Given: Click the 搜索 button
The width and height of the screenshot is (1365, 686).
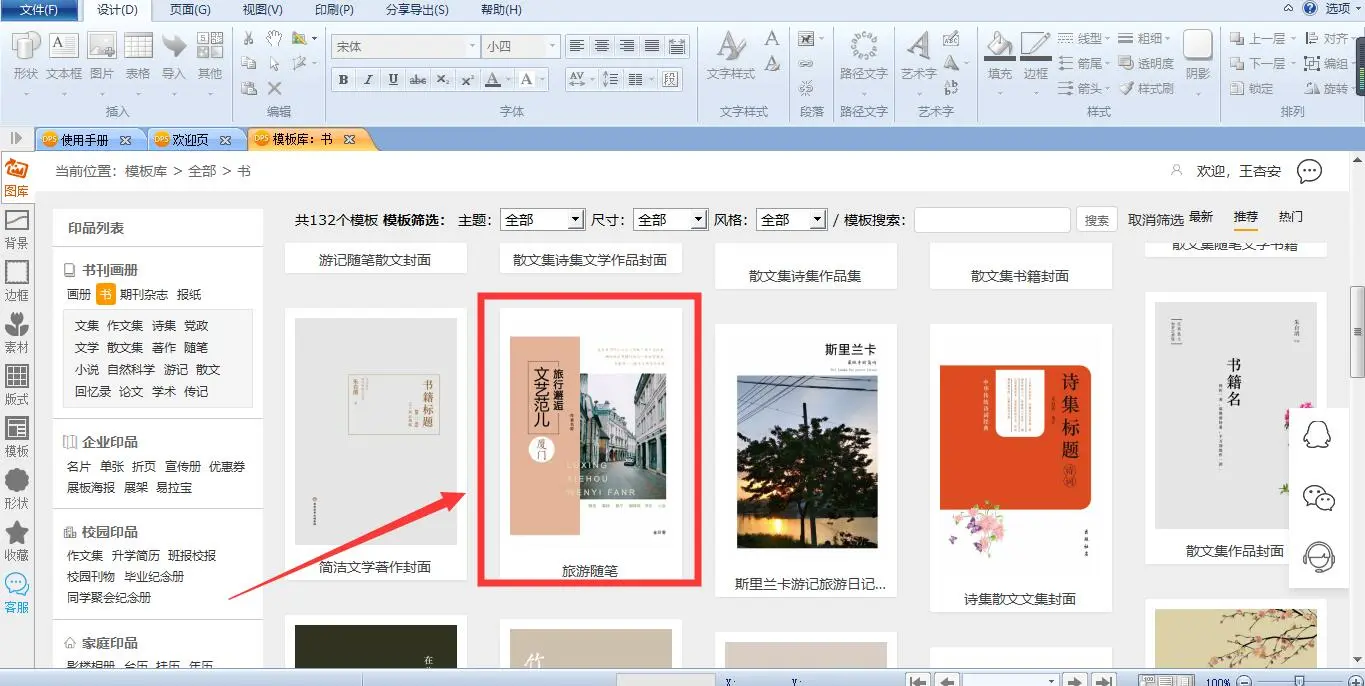Looking at the screenshot, I should pyautogui.click(x=1097, y=220).
